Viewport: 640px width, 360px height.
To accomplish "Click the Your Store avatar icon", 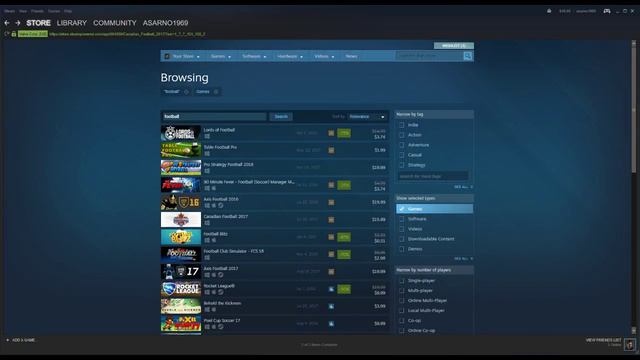I will pyautogui.click(x=167, y=56).
